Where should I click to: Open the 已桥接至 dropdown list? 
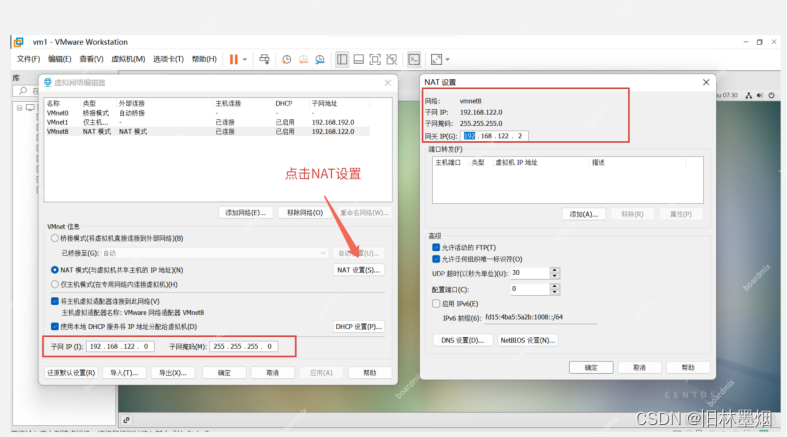tap(215, 253)
